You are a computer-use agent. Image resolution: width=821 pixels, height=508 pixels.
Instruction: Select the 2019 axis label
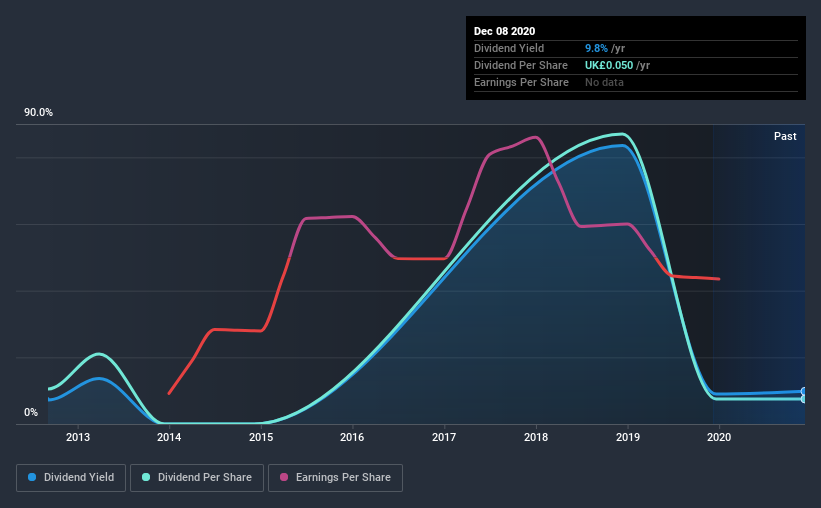[x=628, y=437]
